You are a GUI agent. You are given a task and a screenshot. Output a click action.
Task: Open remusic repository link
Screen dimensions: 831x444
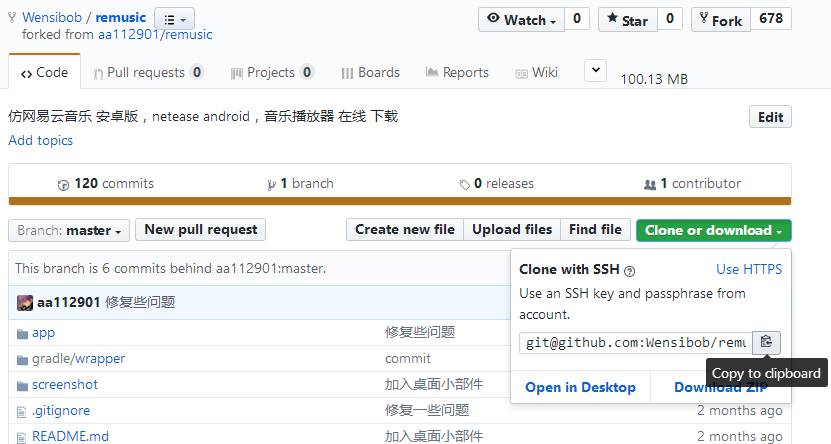pos(120,17)
